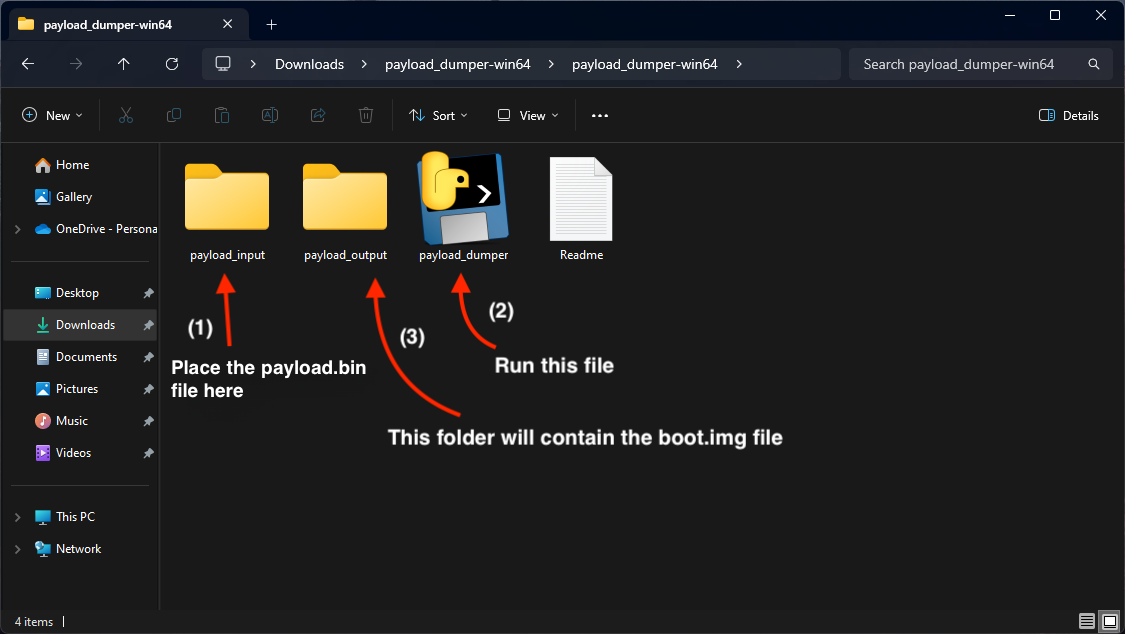Unpin Music using its pin icon
The height and width of the screenshot is (634, 1125).
(x=149, y=421)
